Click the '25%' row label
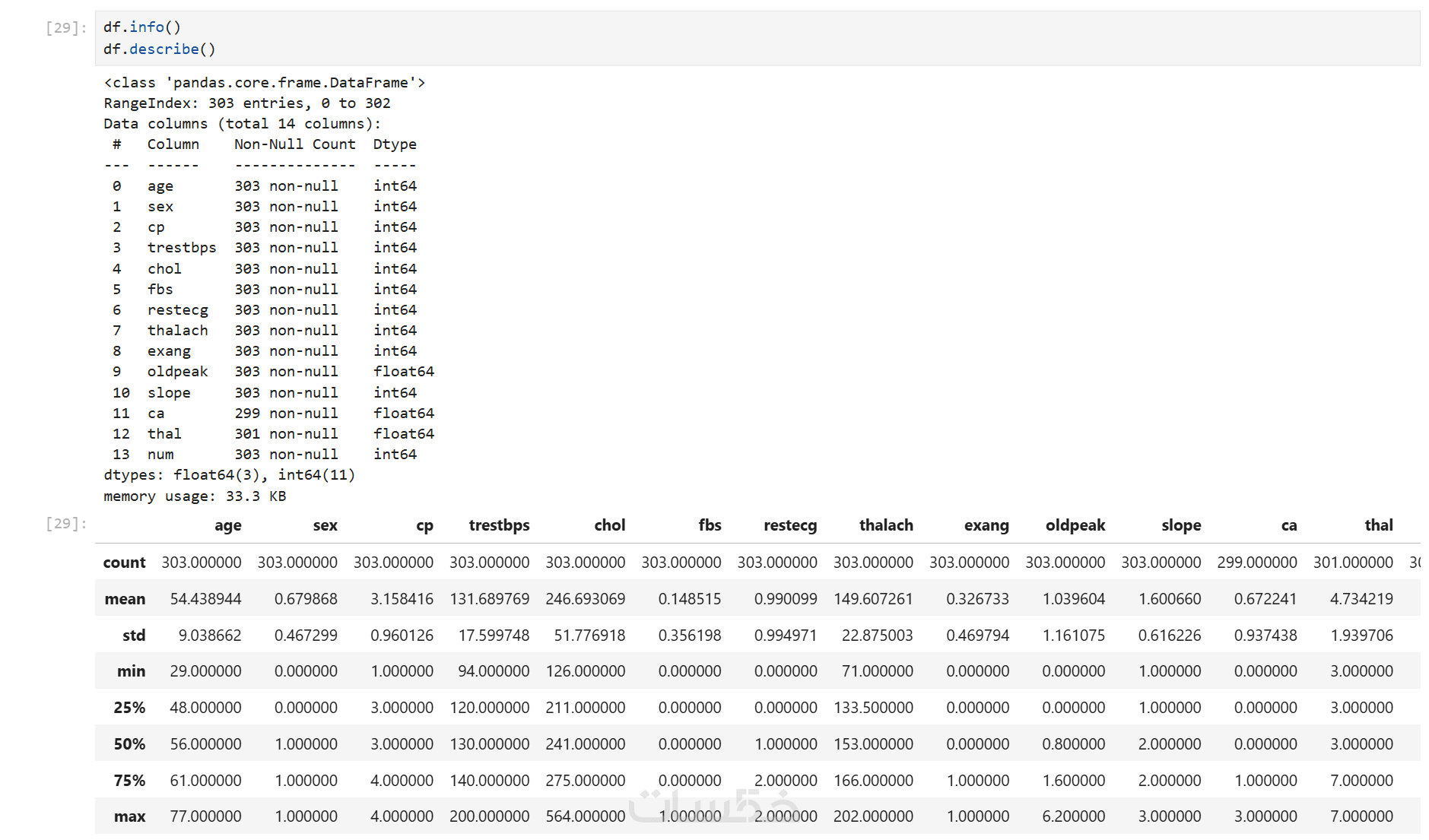Image resolution: width=1429 pixels, height=840 pixels. [129, 708]
